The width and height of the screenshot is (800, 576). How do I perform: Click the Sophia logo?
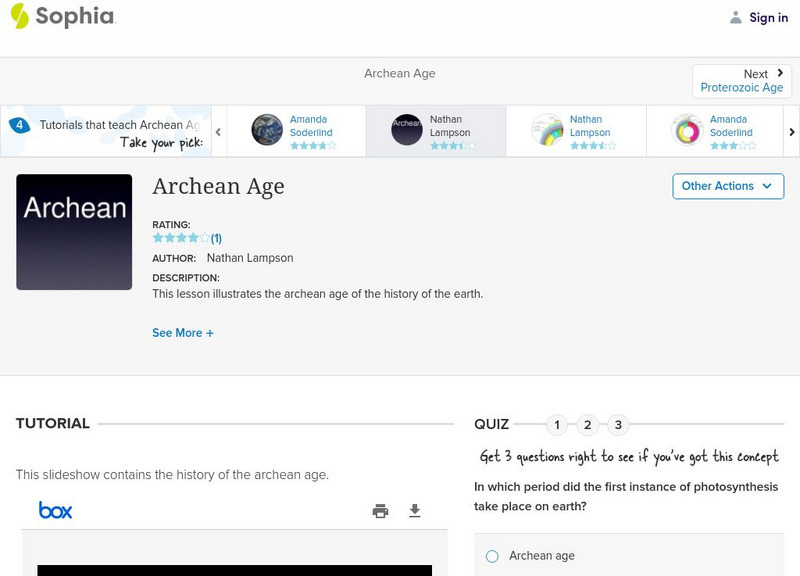tap(66, 17)
